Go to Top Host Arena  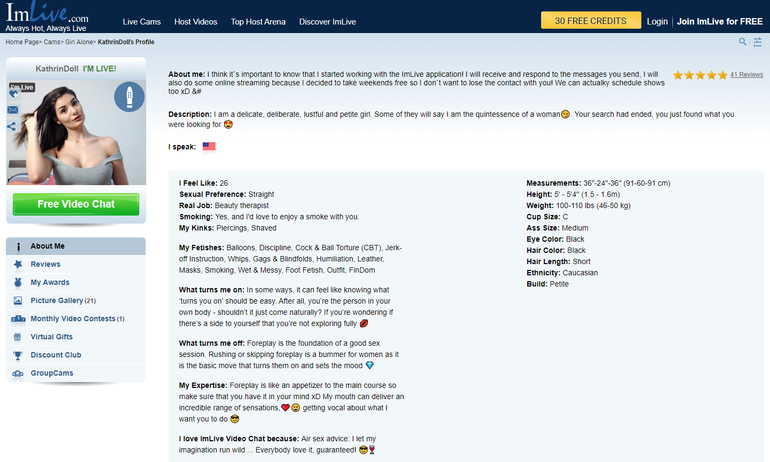point(258,21)
